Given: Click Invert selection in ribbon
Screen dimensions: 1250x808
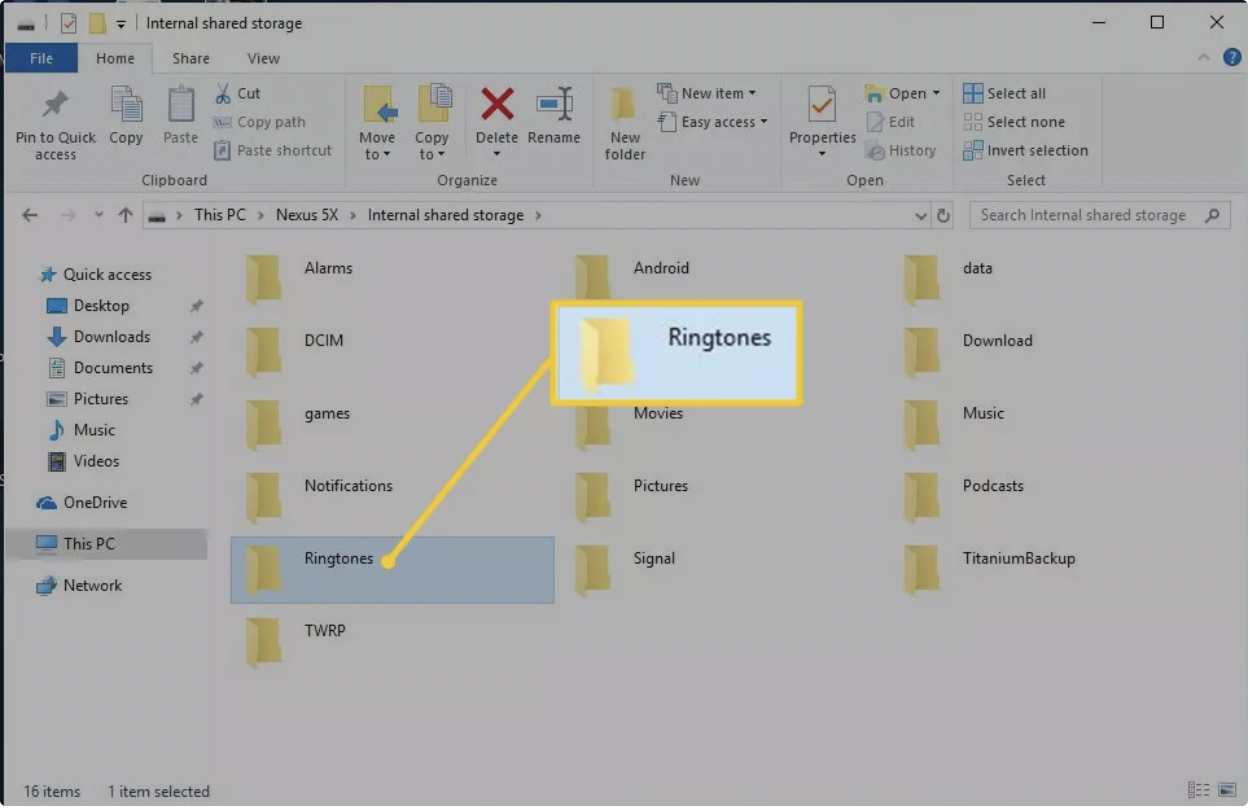Looking at the screenshot, I should (x=1025, y=150).
